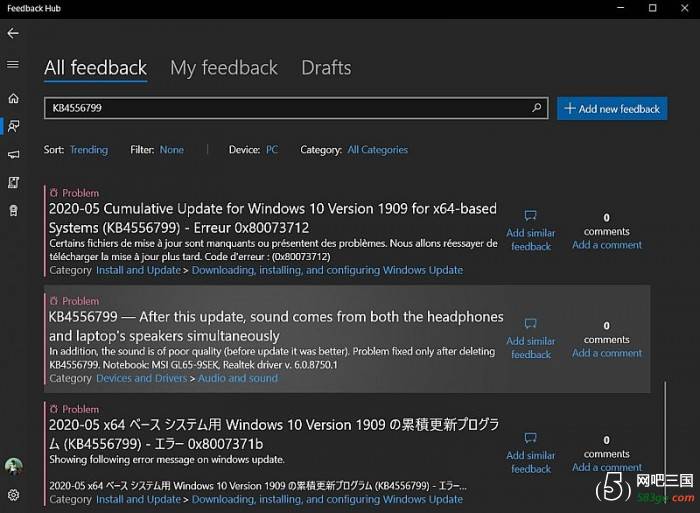Select the Feedback sidebar icon
Screen dimensions: 700x513
[x=13, y=126]
